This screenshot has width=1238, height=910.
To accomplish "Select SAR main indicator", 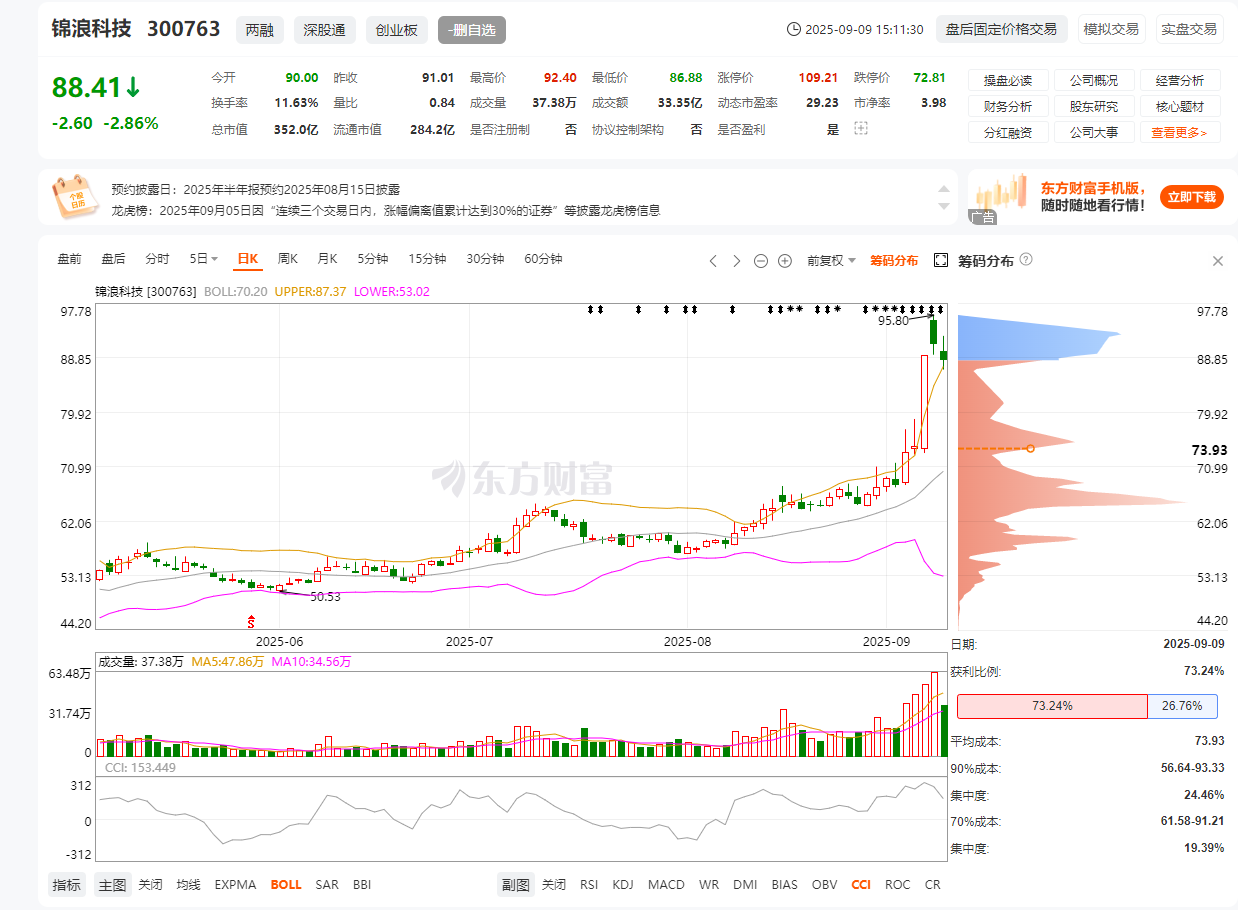I will coord(327,885).
